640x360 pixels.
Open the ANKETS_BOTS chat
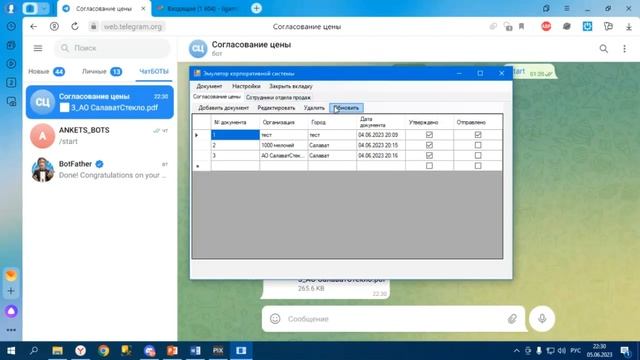(x=100, y=136)
